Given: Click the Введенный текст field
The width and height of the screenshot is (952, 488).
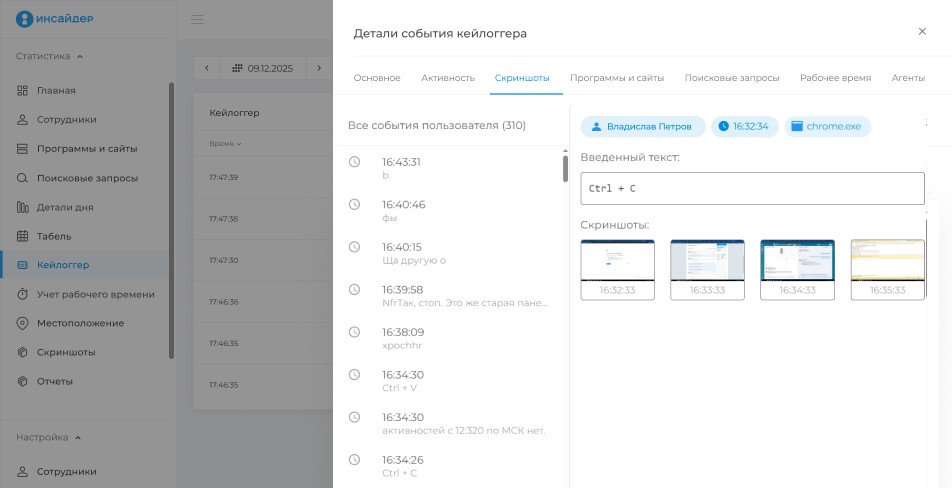Looking at the screenshot, I should point(752,188).
